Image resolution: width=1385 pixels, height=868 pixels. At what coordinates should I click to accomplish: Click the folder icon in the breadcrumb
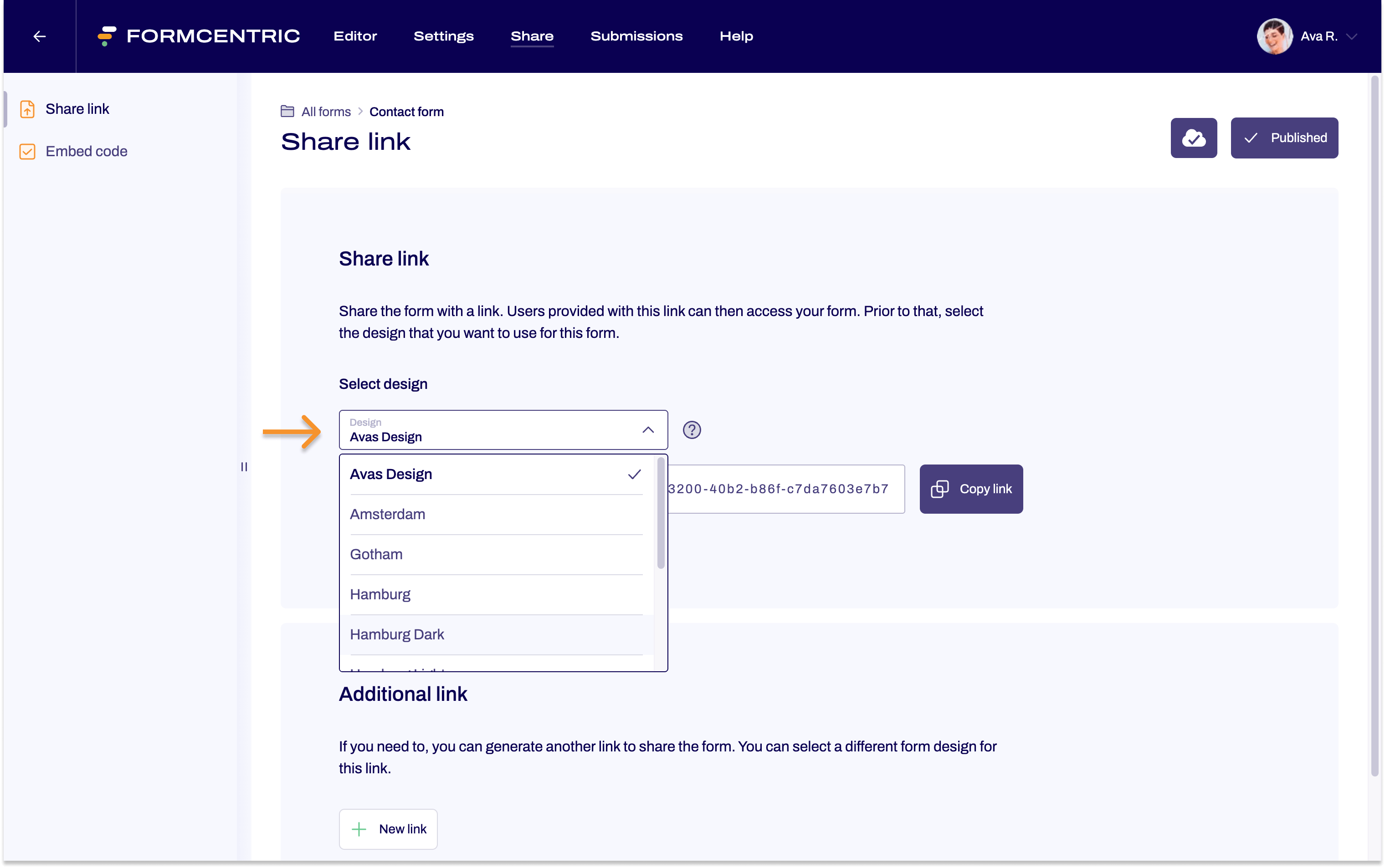pos(287,111)
